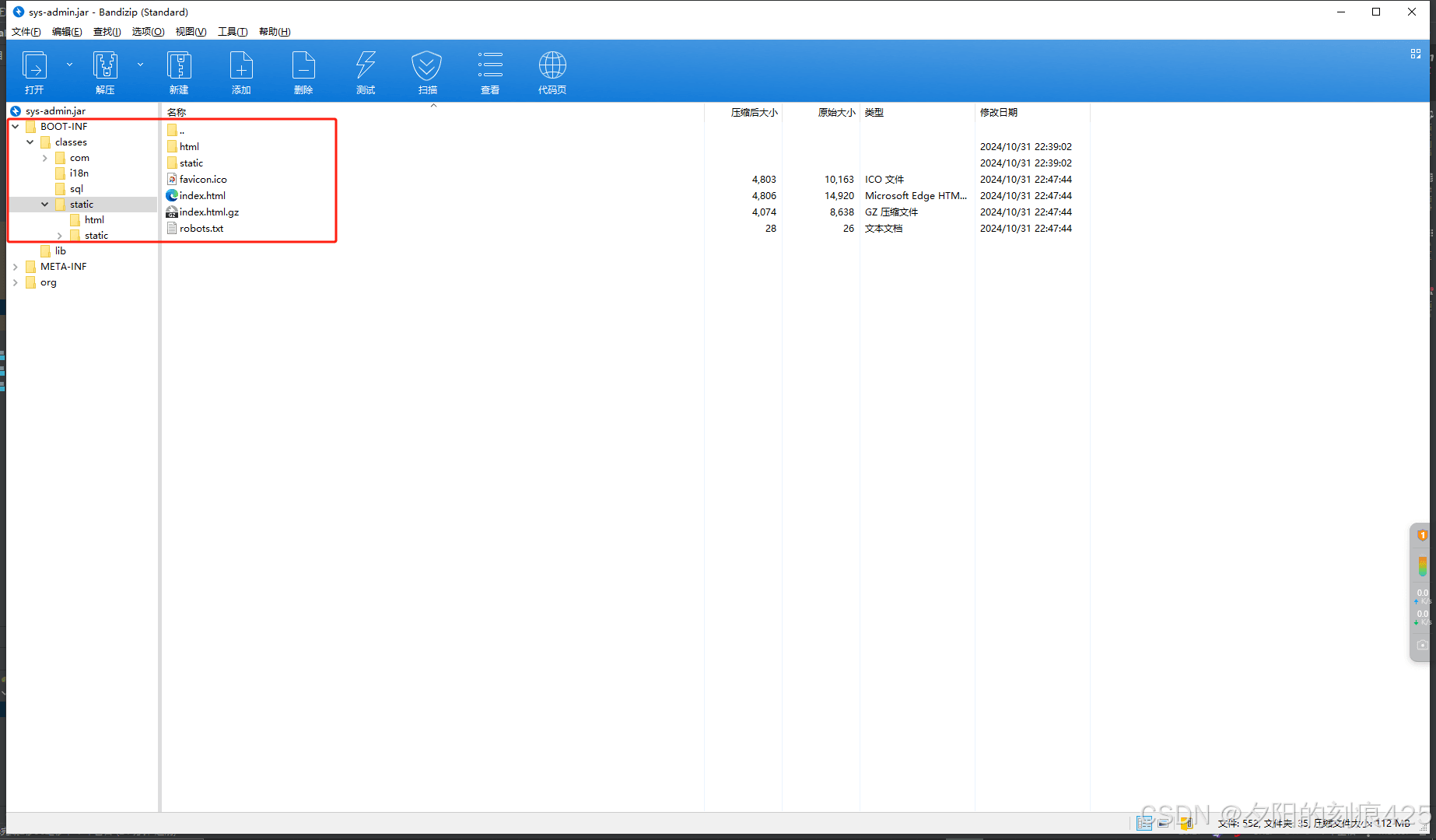Viewport: 1436px width, 840px height.
Task: Open the dropdown arrow beside 打开
Action: point(69,65)
